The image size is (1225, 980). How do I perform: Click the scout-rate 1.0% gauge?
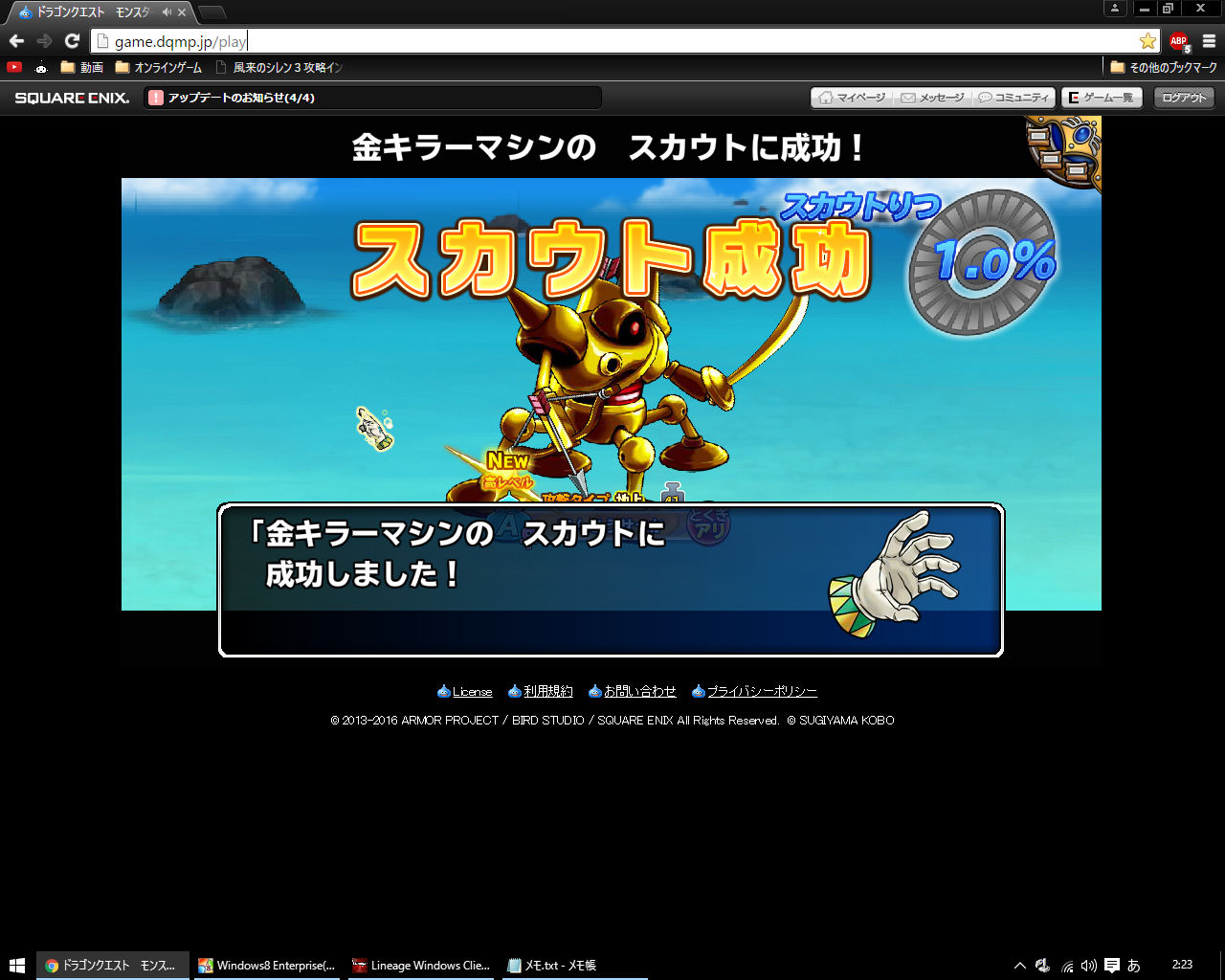point(982,262)
